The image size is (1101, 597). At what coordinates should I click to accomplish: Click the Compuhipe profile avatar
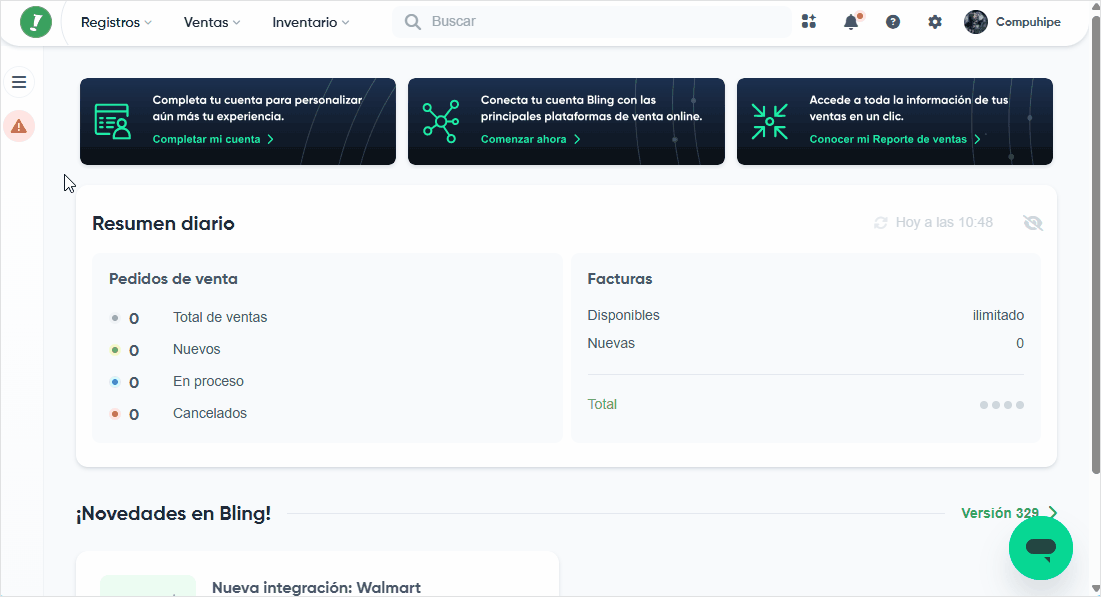click(976, 22)
